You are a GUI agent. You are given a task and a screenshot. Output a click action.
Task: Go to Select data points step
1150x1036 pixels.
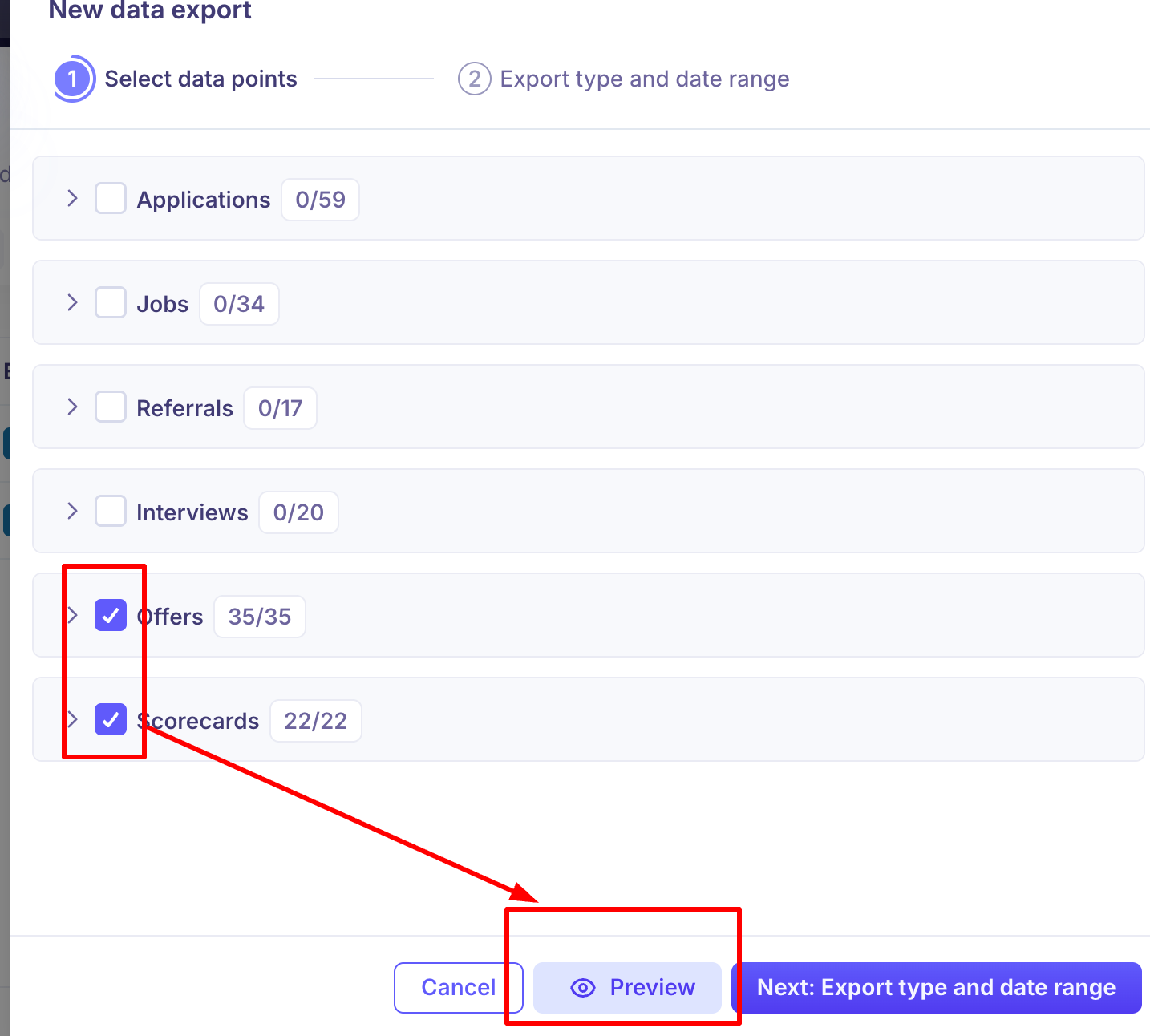[200, 79]
